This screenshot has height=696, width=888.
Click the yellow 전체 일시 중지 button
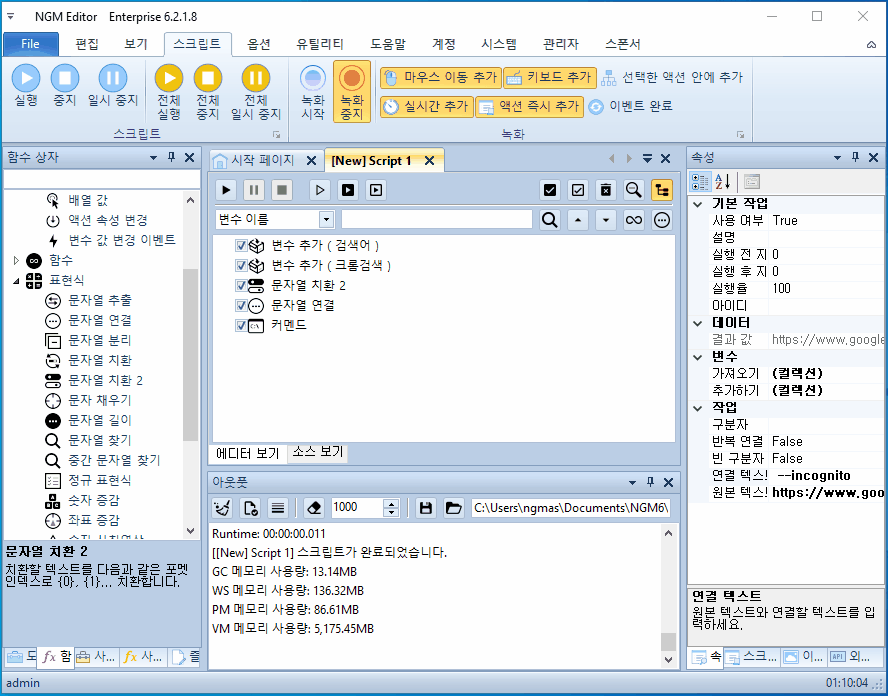pos(255,92)
